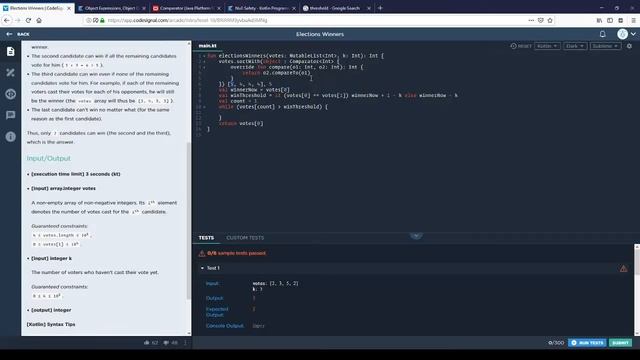
Task: Open the comments chat icon in the sidebar
Action: (11, 115)
